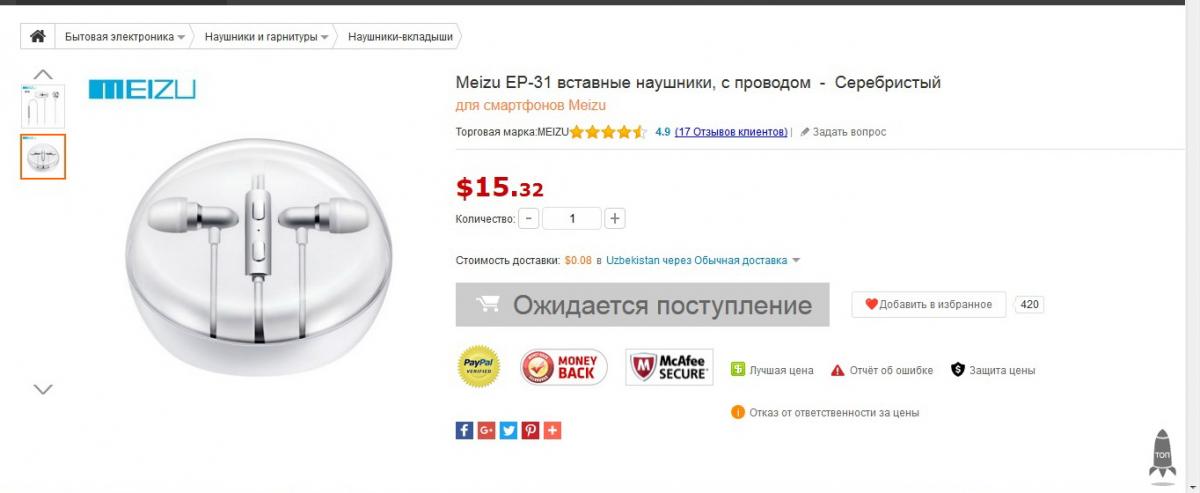Viewport: 1200px width, 493px height.
Task: Go to the home page icon
Action: (38, 37)
